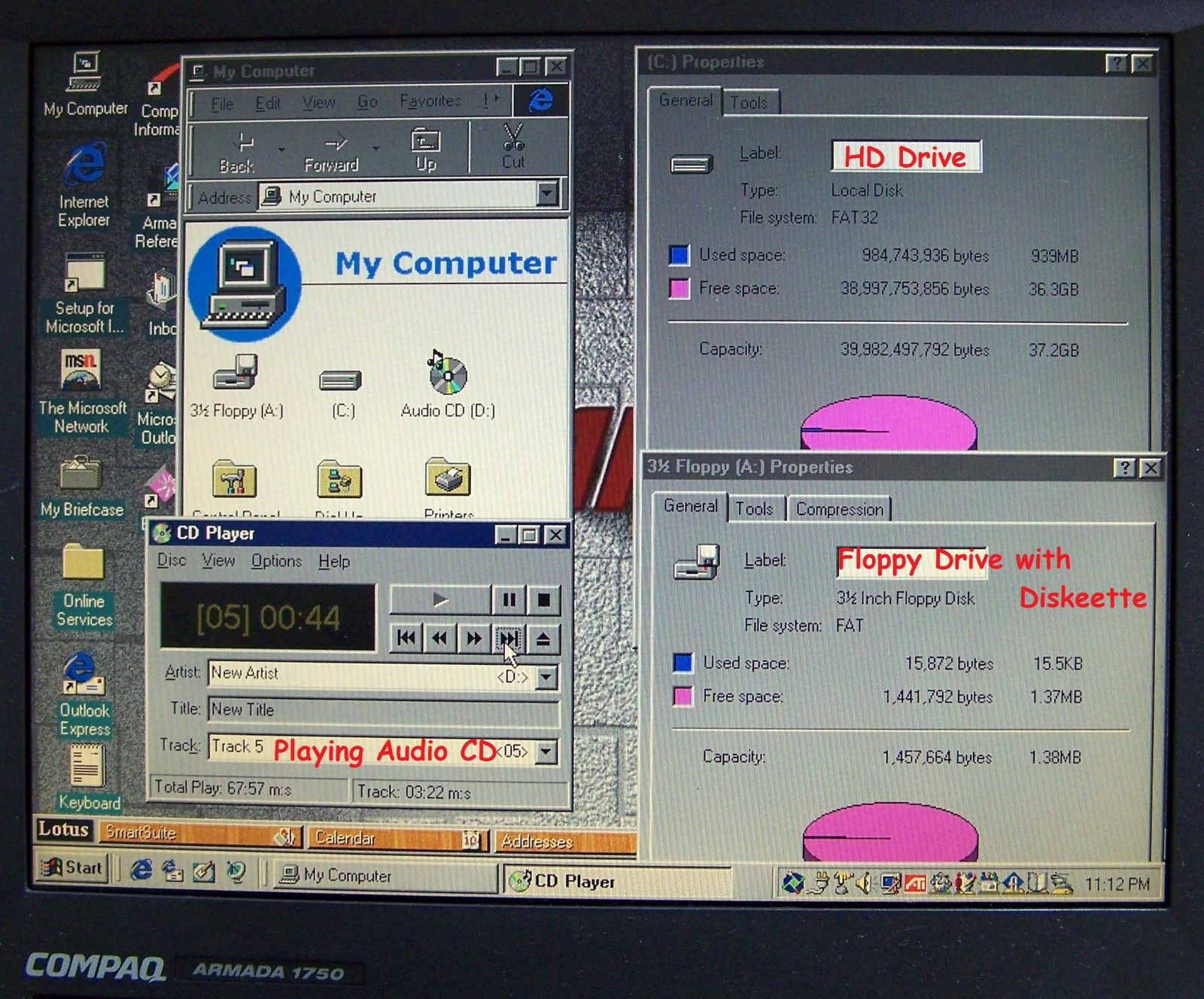Image resolution: width=1204 pixels, height=999 pixels.
Task: Click the Forward toolbar button in My Computer
Action: (332, 150)
